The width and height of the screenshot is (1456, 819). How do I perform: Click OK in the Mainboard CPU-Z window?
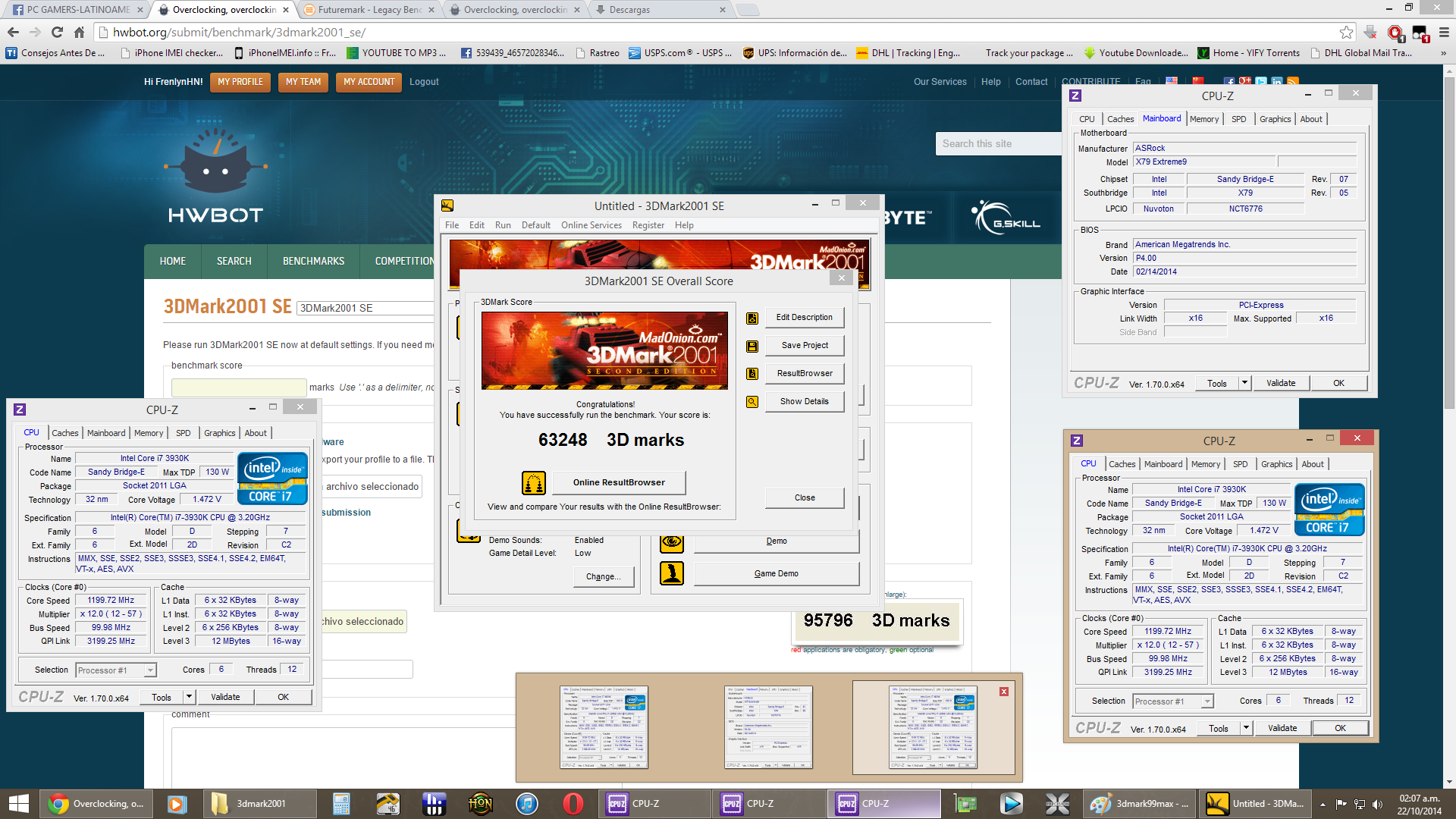1339,383
